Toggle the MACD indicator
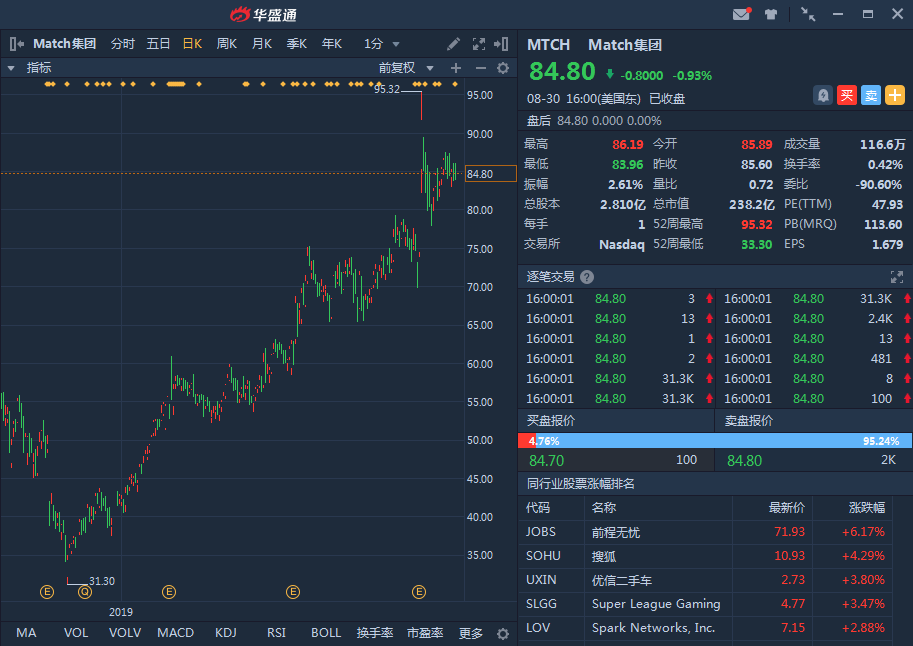Image resolution: width=913 pixels, height=646 pixels. pyautogui.click(x=175, y=633)
